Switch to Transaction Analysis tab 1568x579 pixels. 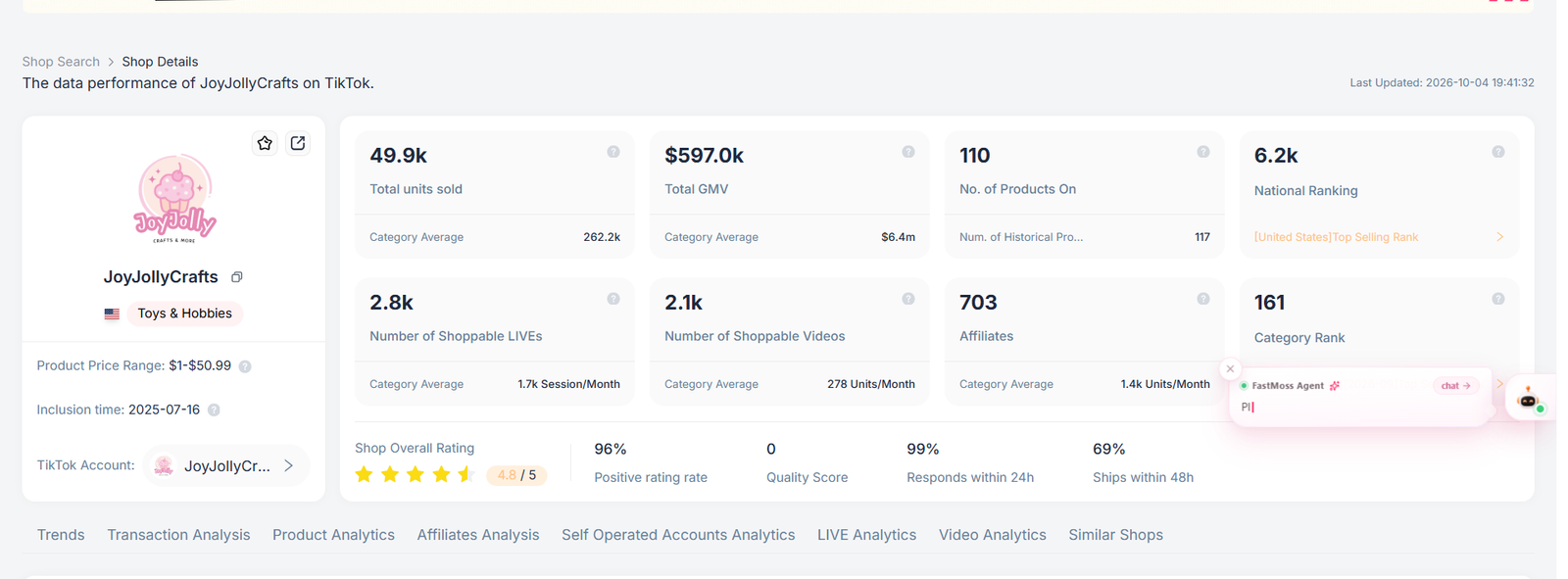[178, 535]
